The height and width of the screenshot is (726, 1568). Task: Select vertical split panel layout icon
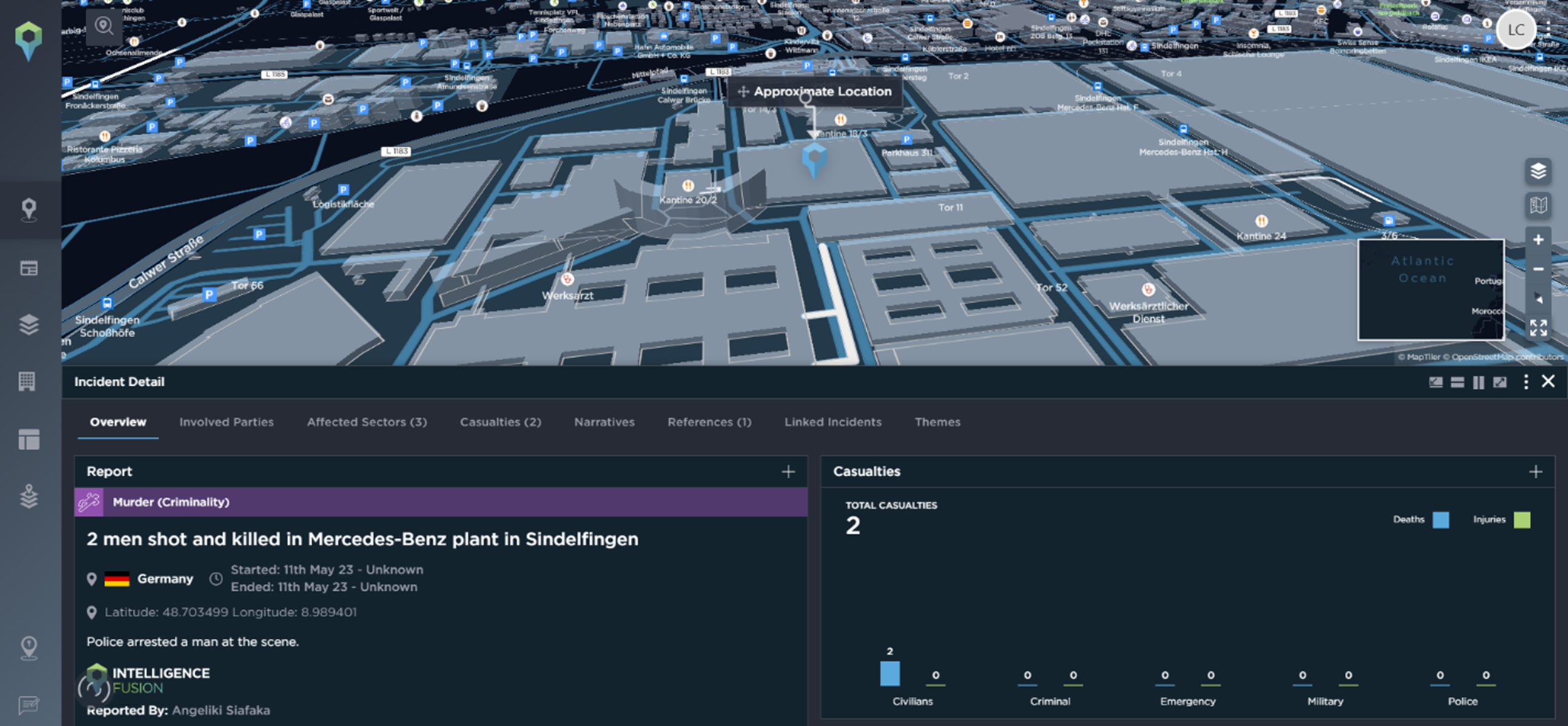(1478, 382)
